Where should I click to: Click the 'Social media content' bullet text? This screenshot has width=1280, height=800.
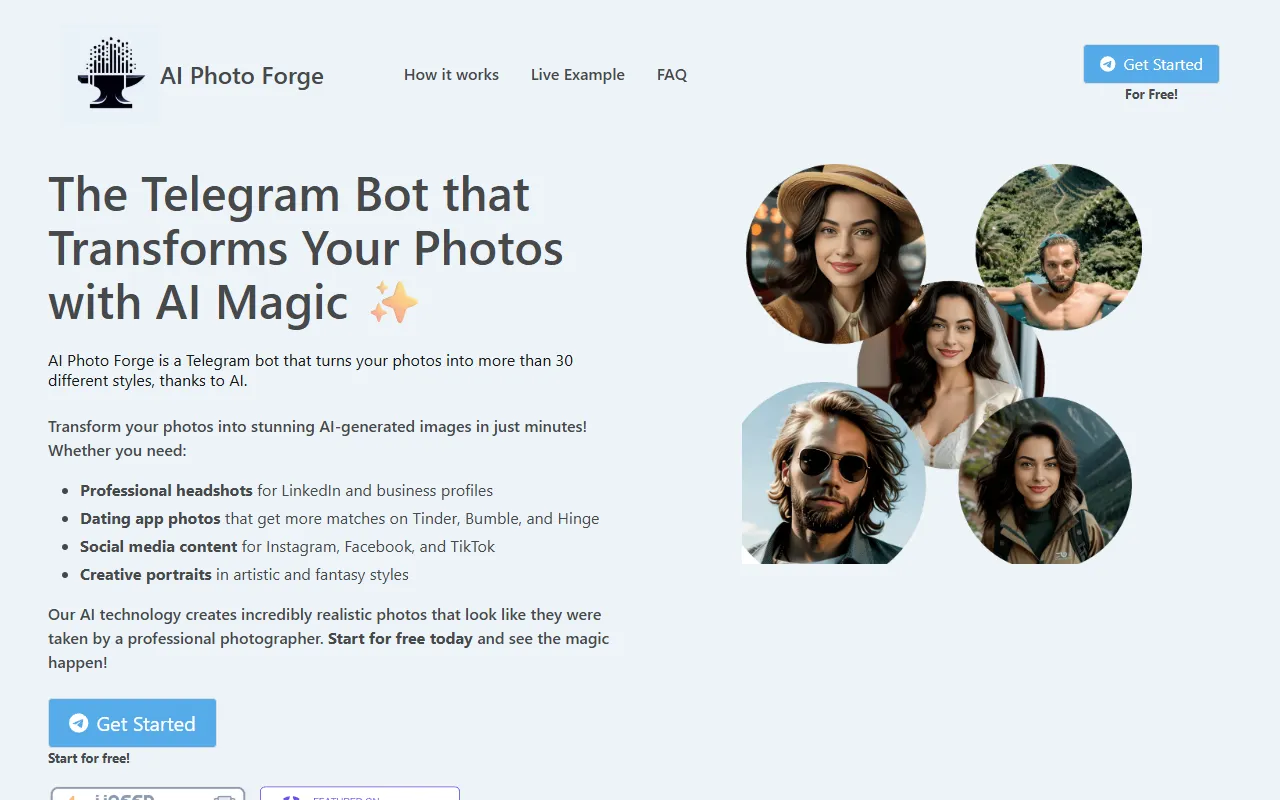[159, 547]
